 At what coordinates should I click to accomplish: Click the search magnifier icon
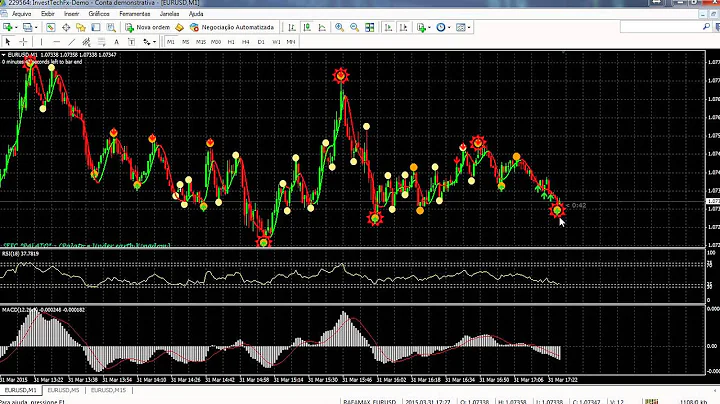(x=706, y=28)
